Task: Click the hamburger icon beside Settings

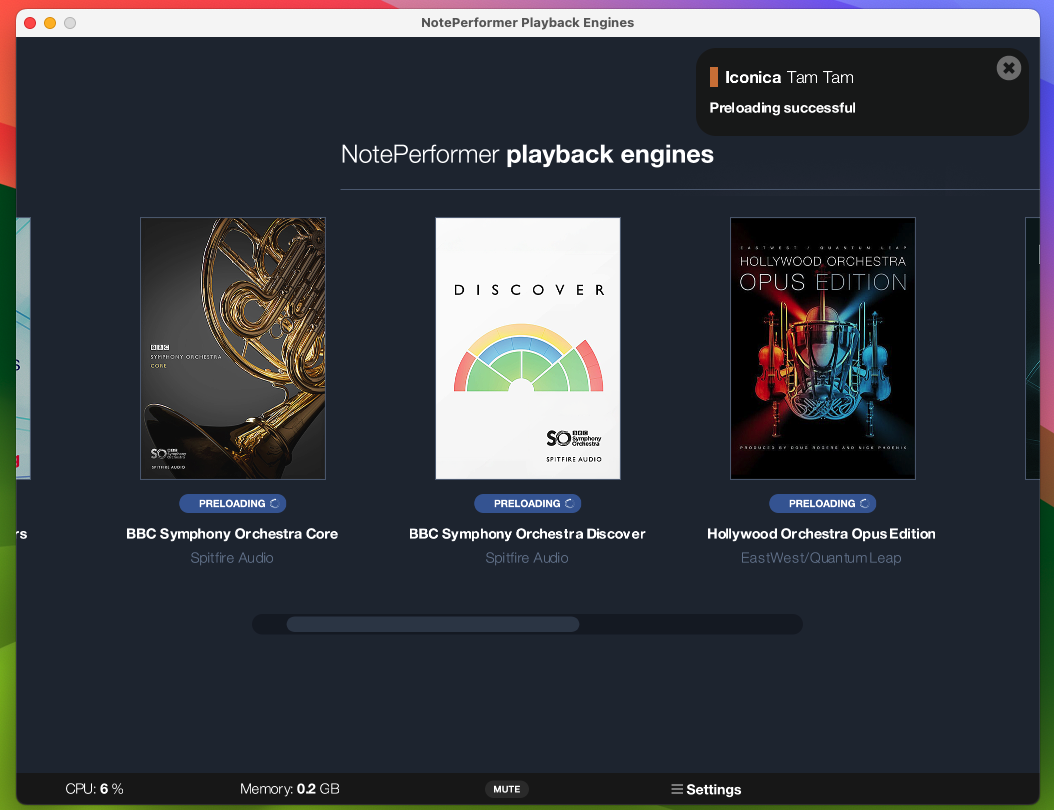Action: (677, 789)
